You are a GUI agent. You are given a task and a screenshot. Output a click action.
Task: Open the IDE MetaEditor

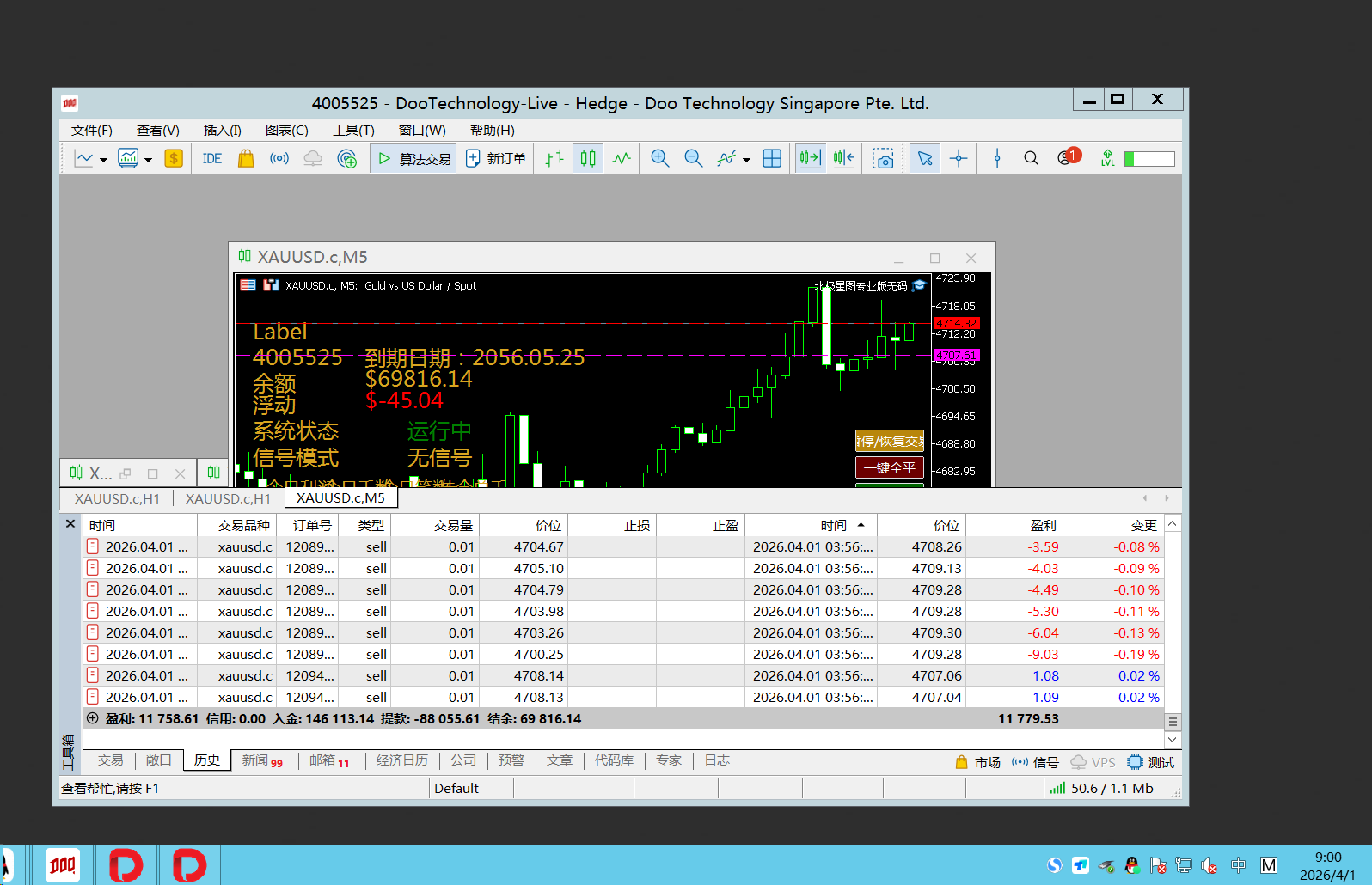(212, 158)
